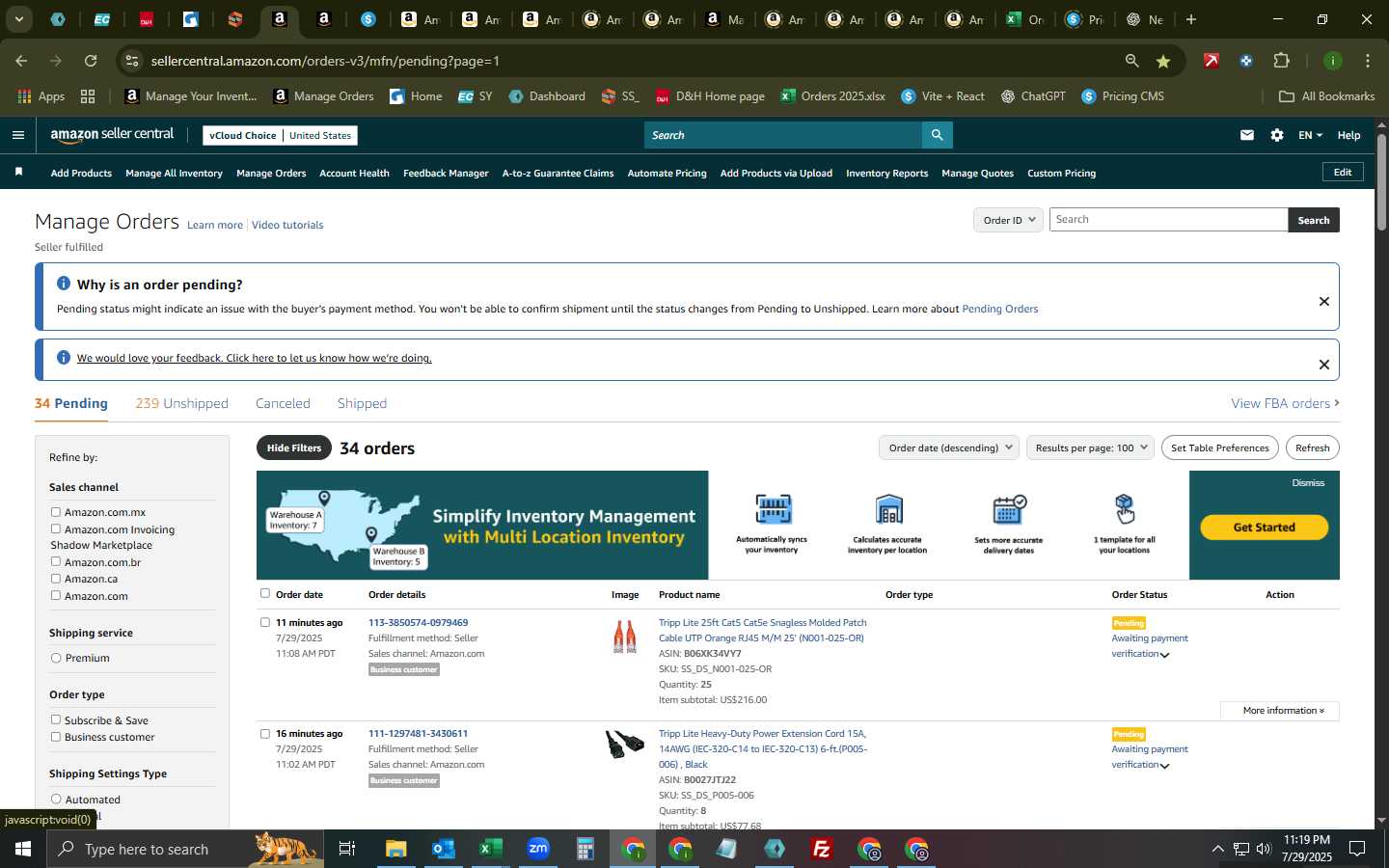1389x868 pixels.
Task: Click the magnifier search button in header
Action: click(937, 135)
